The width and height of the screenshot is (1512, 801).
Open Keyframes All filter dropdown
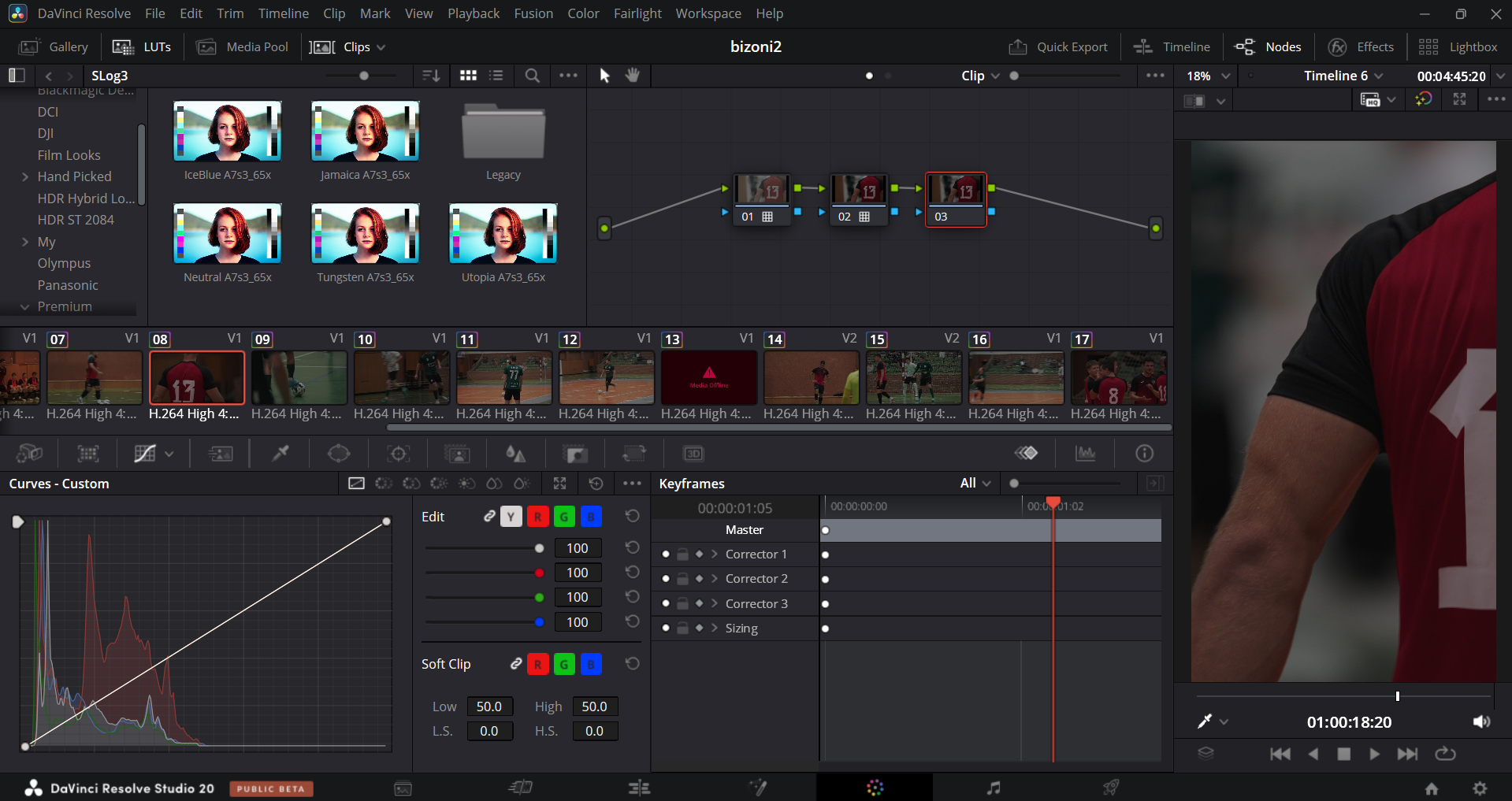pyautogui.click(x=975, y=483)
